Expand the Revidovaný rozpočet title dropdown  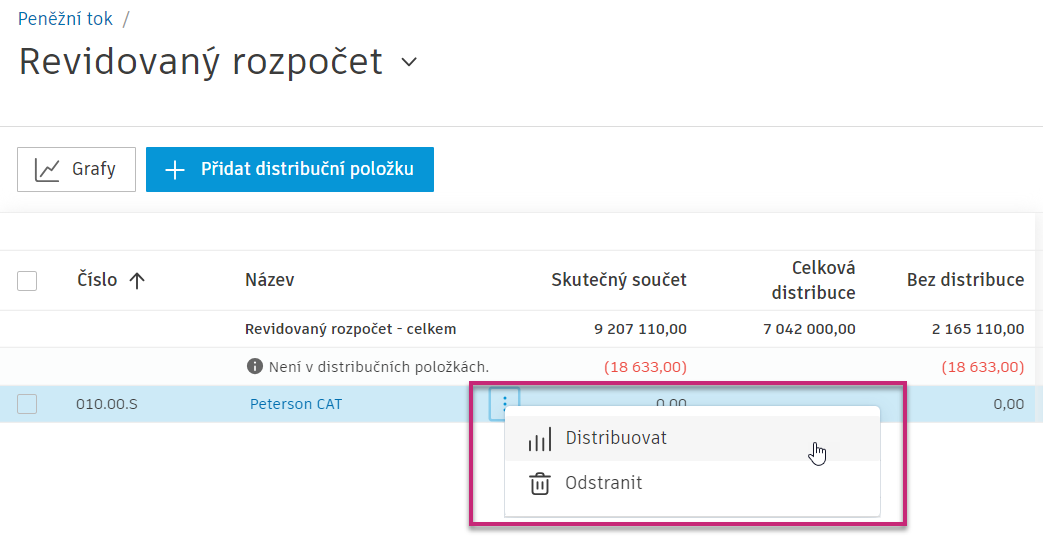tap(408, 62)
